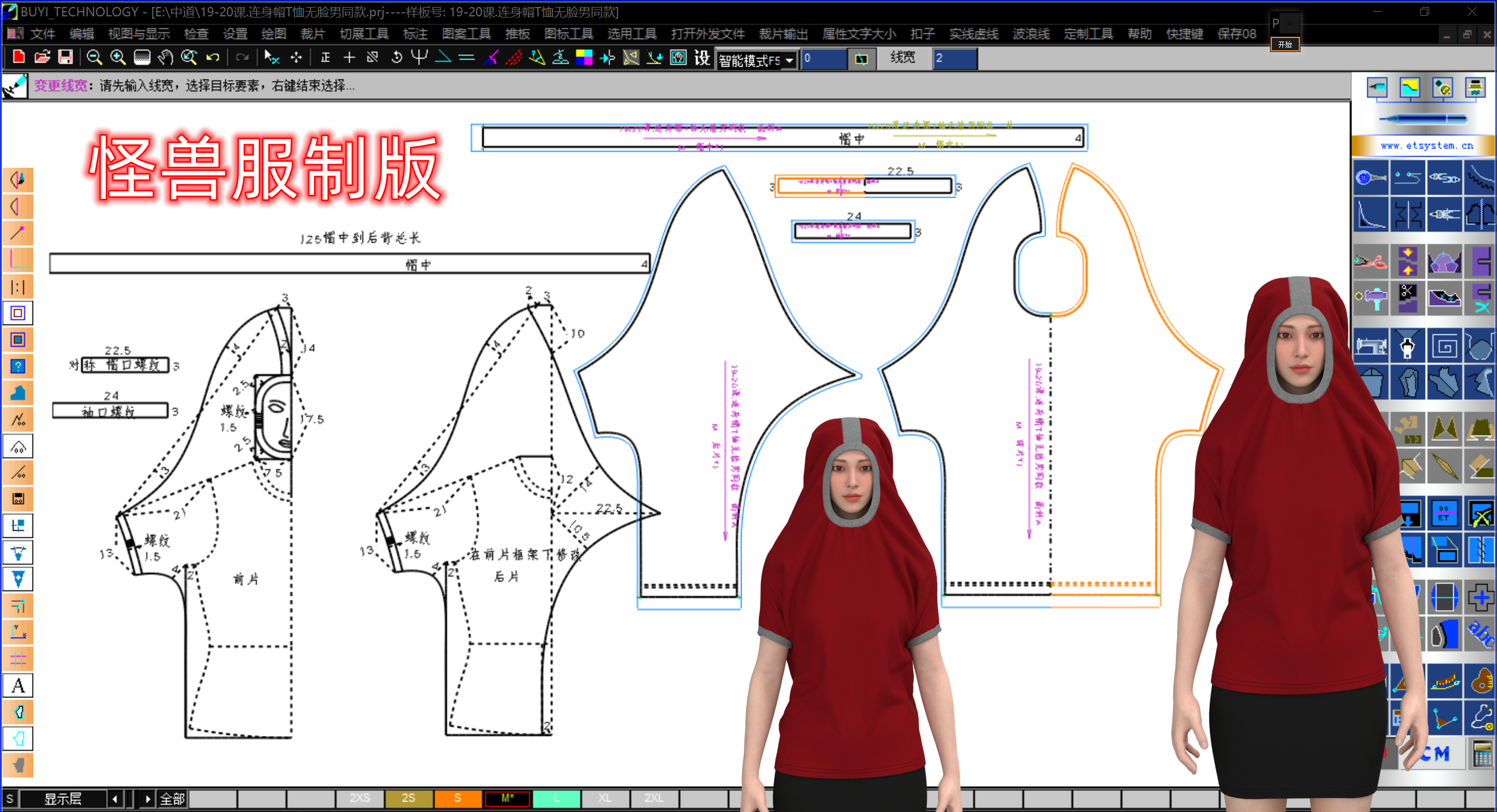Click the red New File icon
This screenshot has width=1497, height=812.
(18, 57)
